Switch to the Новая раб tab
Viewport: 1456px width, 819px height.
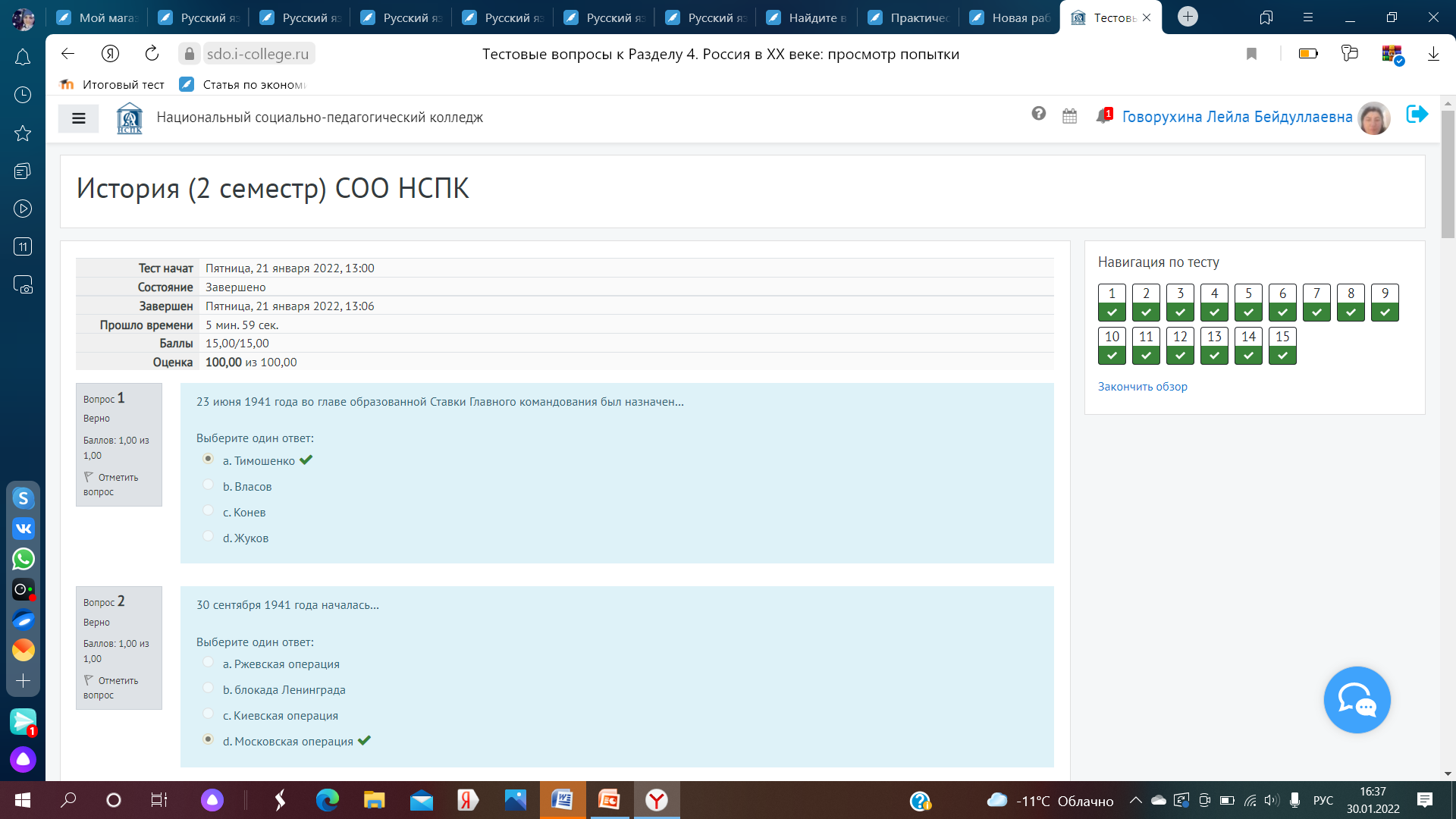(1009, 17)
